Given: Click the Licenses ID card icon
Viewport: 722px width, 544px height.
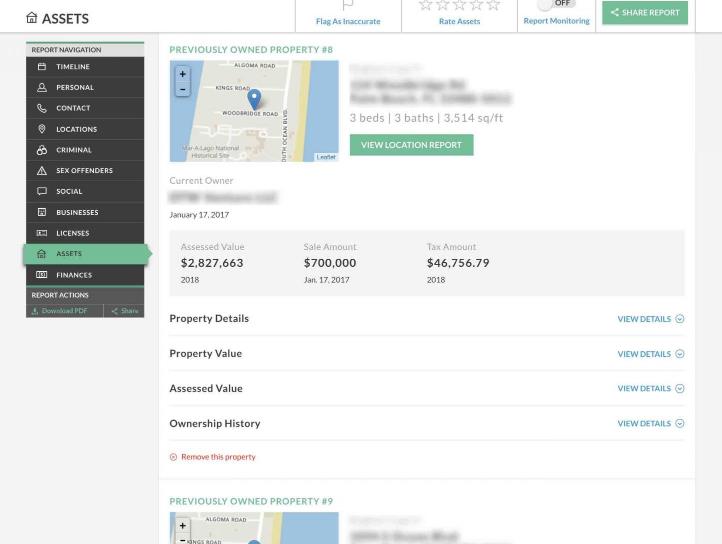Looking at the screenshot, I should tap(42, 233).
